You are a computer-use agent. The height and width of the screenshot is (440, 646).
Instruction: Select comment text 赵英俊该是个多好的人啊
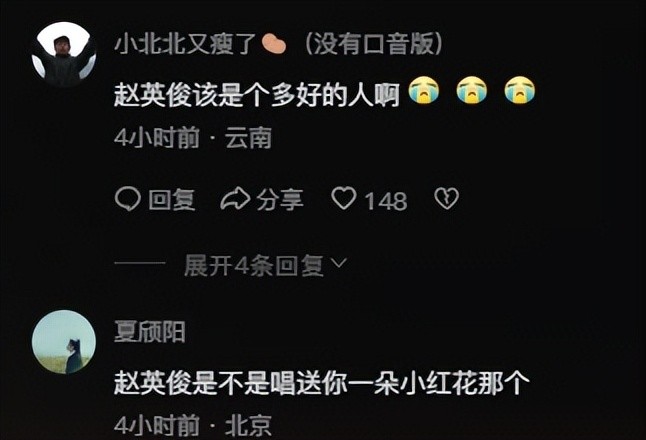pos(257,96)
